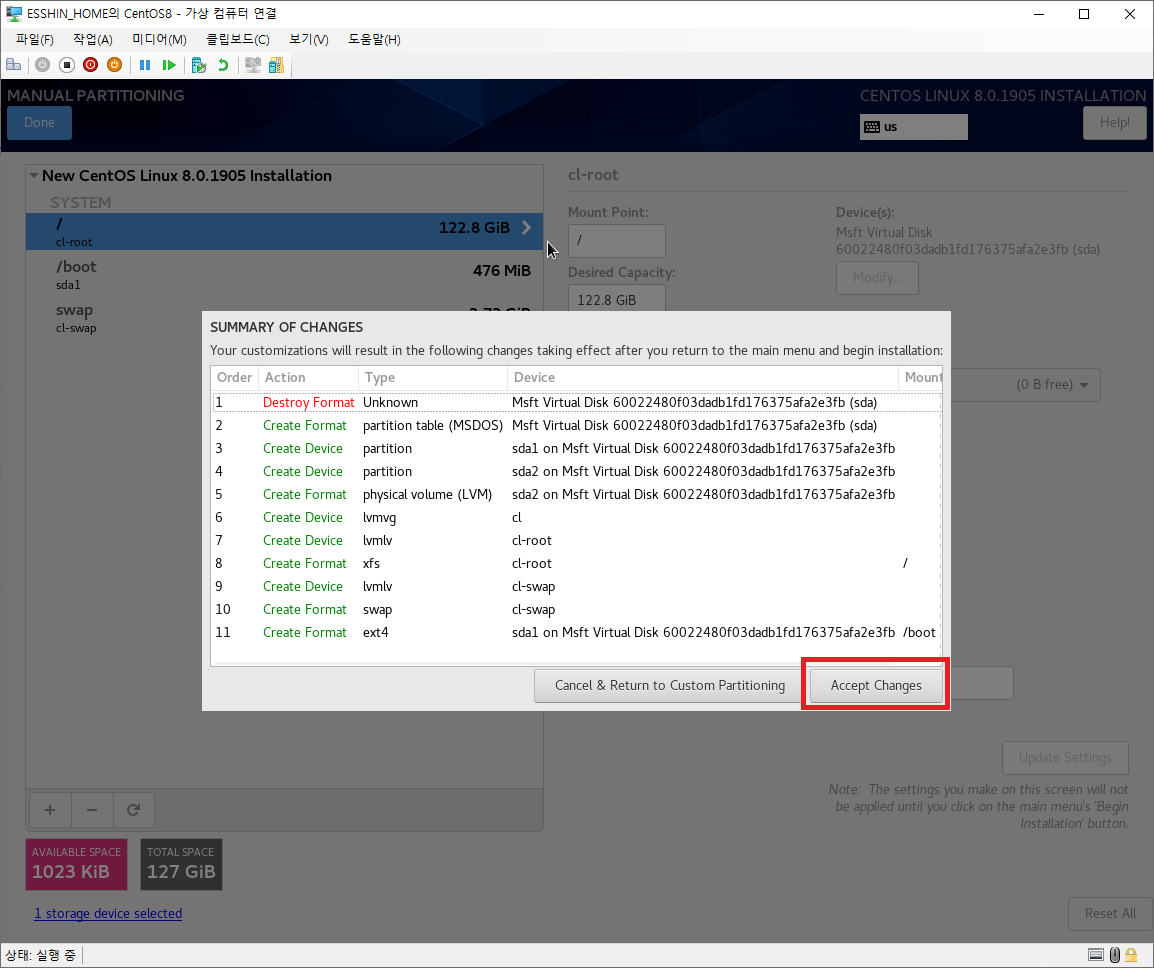Click the greyed Enhanced Session monitor icon

(253, 65)
